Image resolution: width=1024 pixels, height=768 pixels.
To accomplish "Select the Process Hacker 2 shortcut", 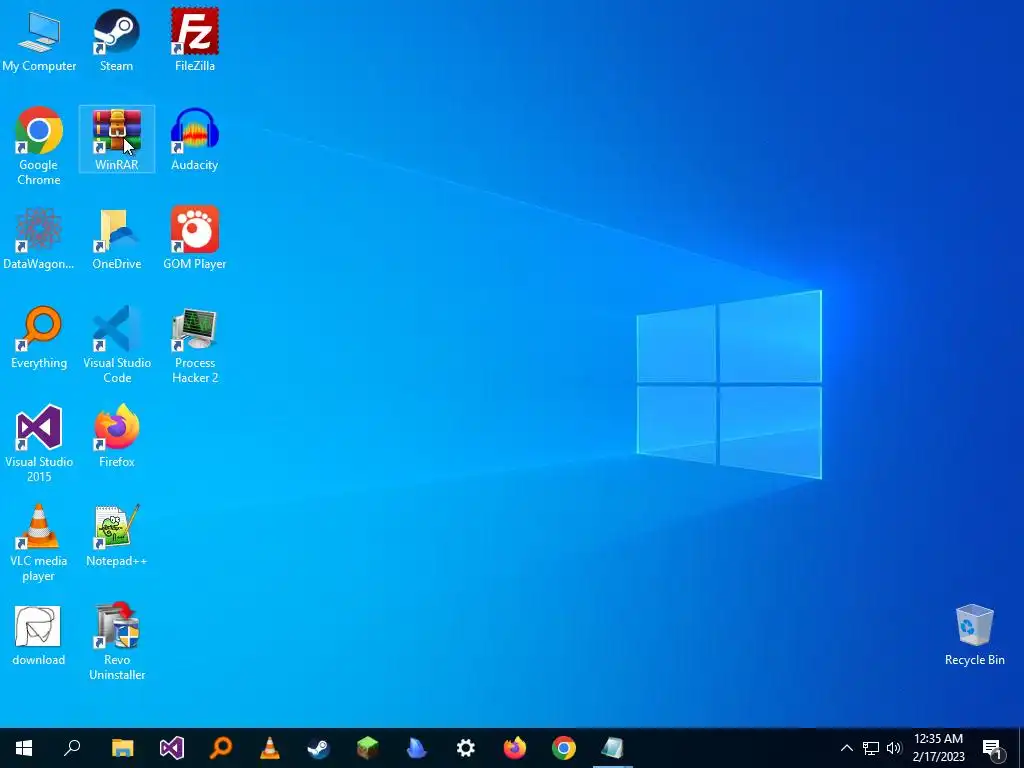I will click(195, 345).
